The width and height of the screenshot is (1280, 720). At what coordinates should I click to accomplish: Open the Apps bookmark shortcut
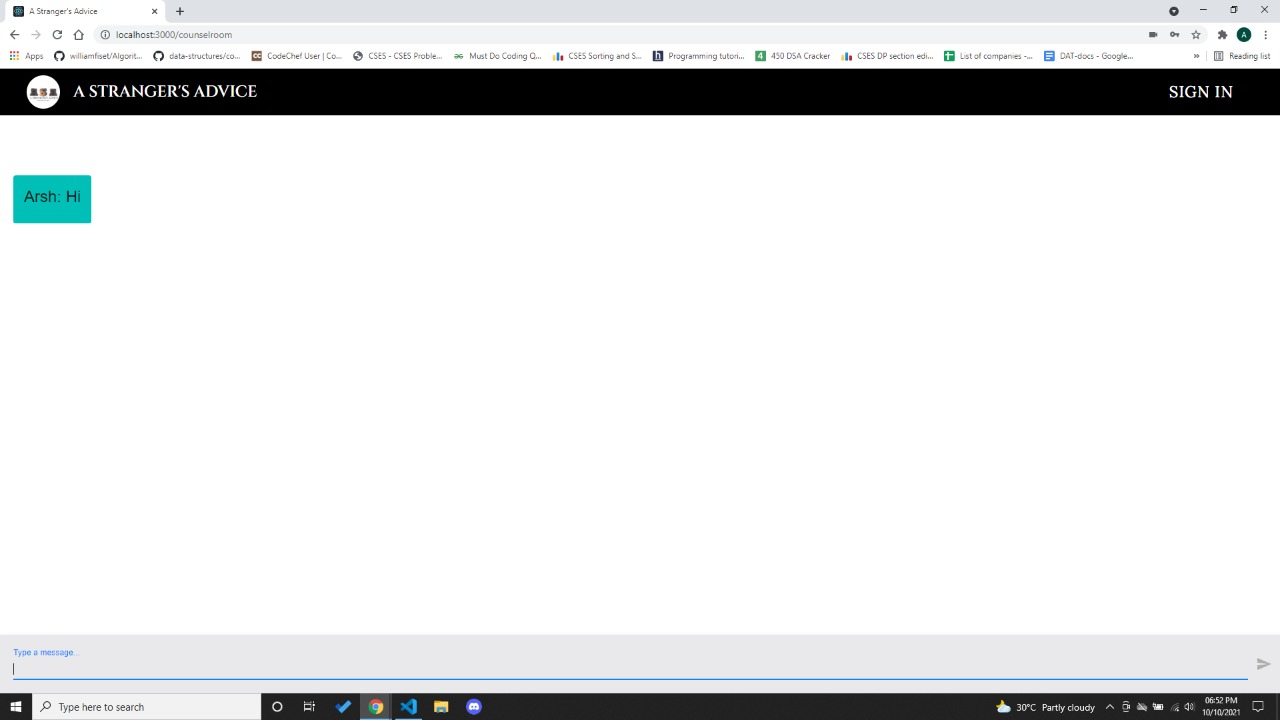coord(27,56)
